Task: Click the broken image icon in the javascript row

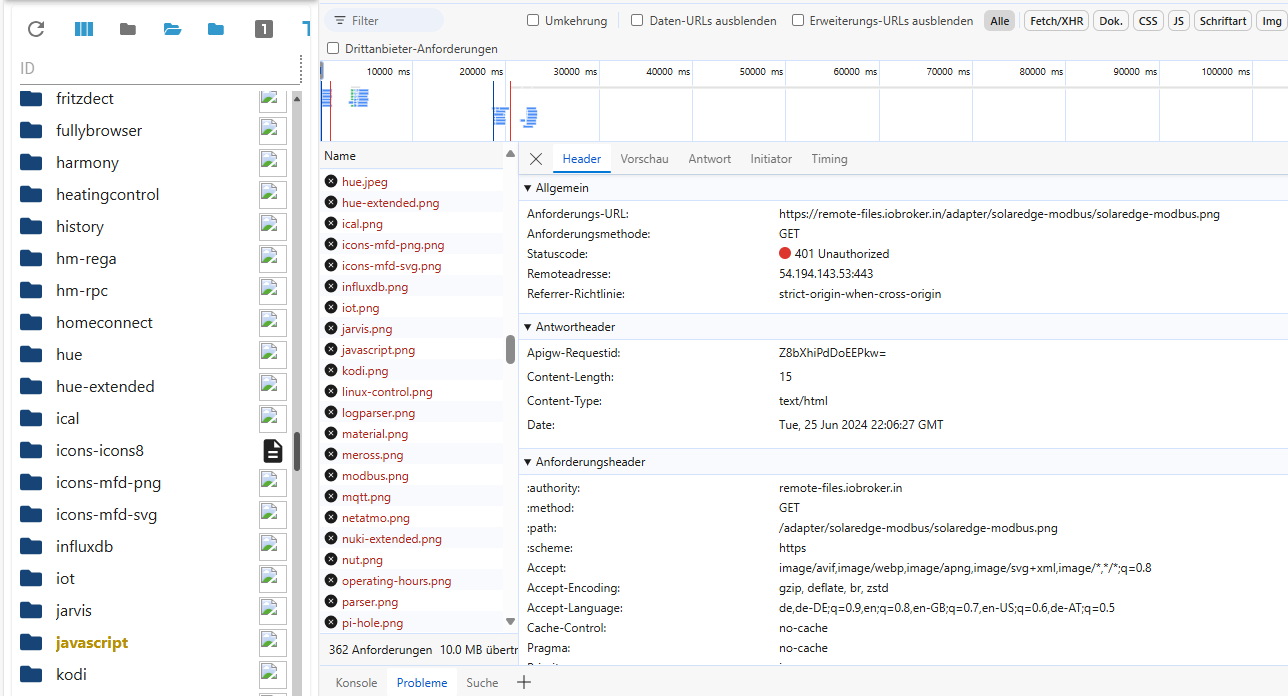Action: [x=273, y=642]
